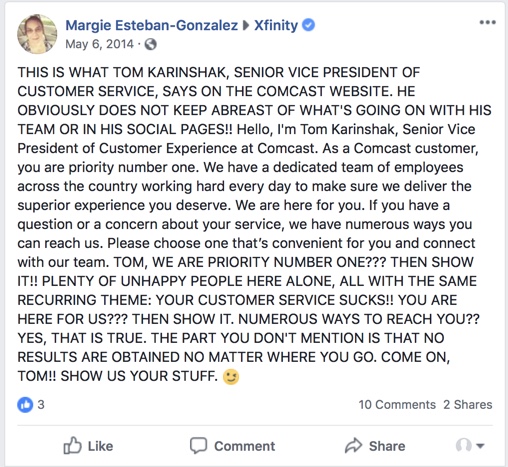
Task: Click the arrow Share icon
Action: 354,446
